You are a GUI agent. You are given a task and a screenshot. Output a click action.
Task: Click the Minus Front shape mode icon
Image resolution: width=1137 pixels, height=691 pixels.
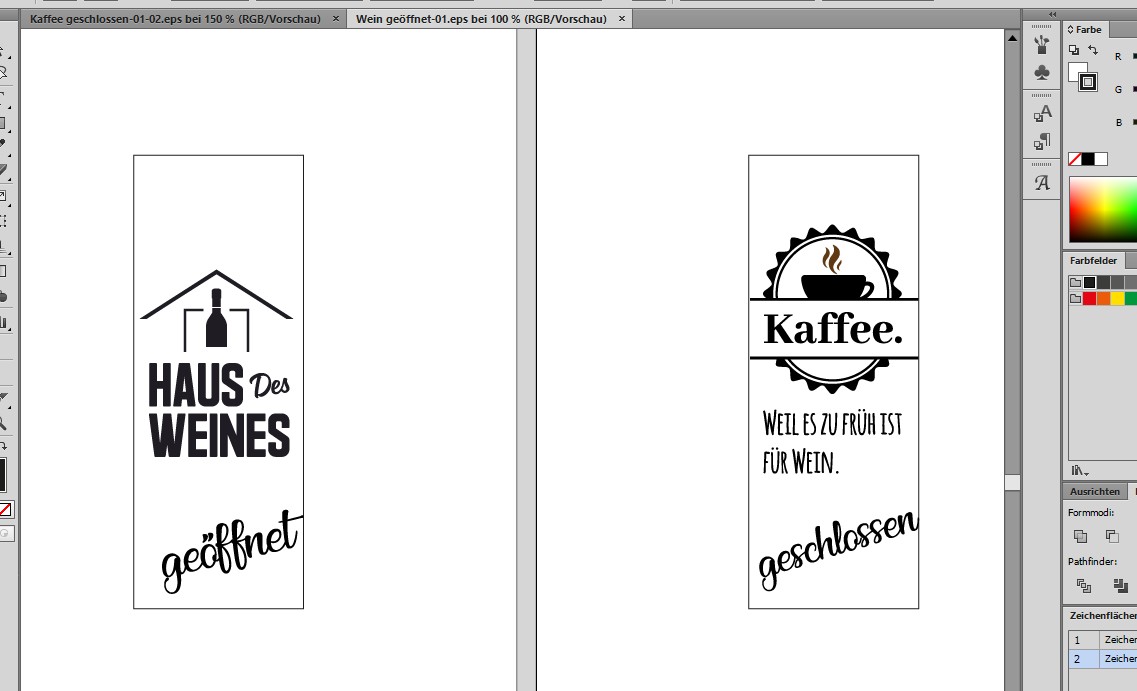click(1112, 537)
